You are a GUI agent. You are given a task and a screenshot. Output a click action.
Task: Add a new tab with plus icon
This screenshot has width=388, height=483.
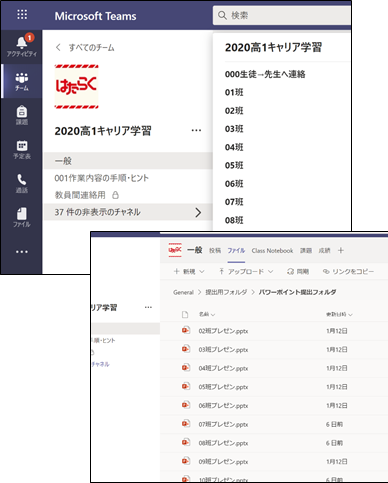(341, 250)
